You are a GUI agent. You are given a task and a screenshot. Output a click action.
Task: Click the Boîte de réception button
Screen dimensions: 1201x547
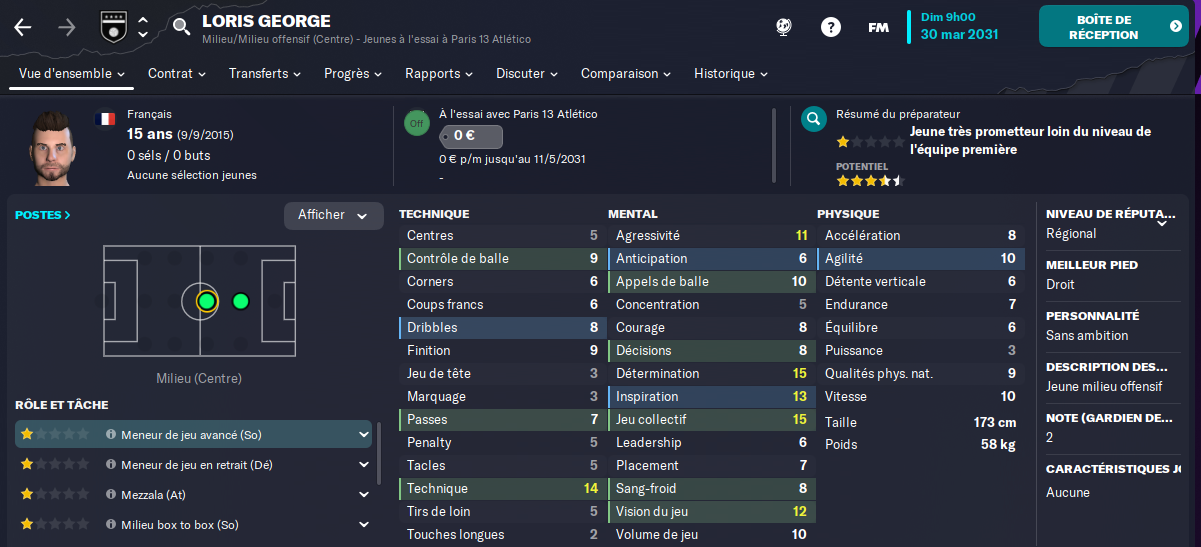click(x=1114, y=26)
